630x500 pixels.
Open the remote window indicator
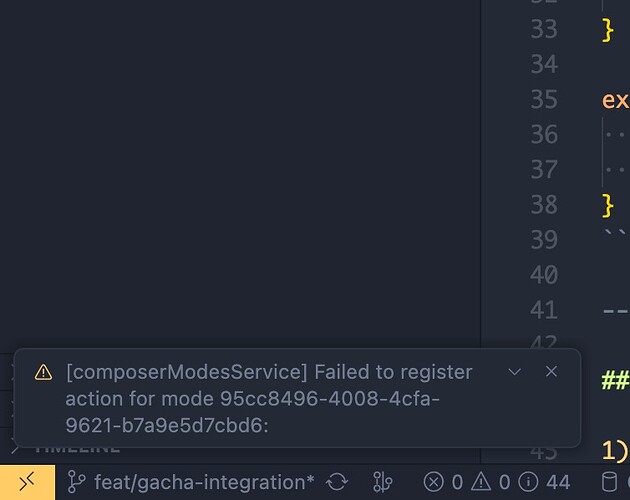pos(27,482)
